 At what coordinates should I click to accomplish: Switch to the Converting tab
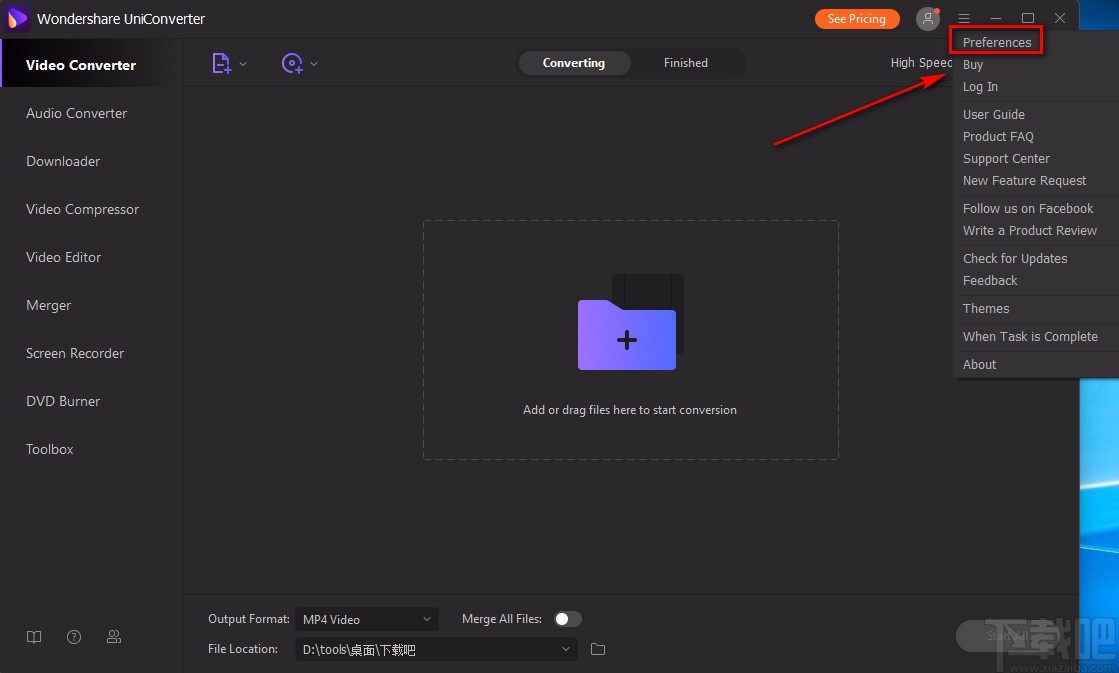pyautogui.click(x=574, y=63)
